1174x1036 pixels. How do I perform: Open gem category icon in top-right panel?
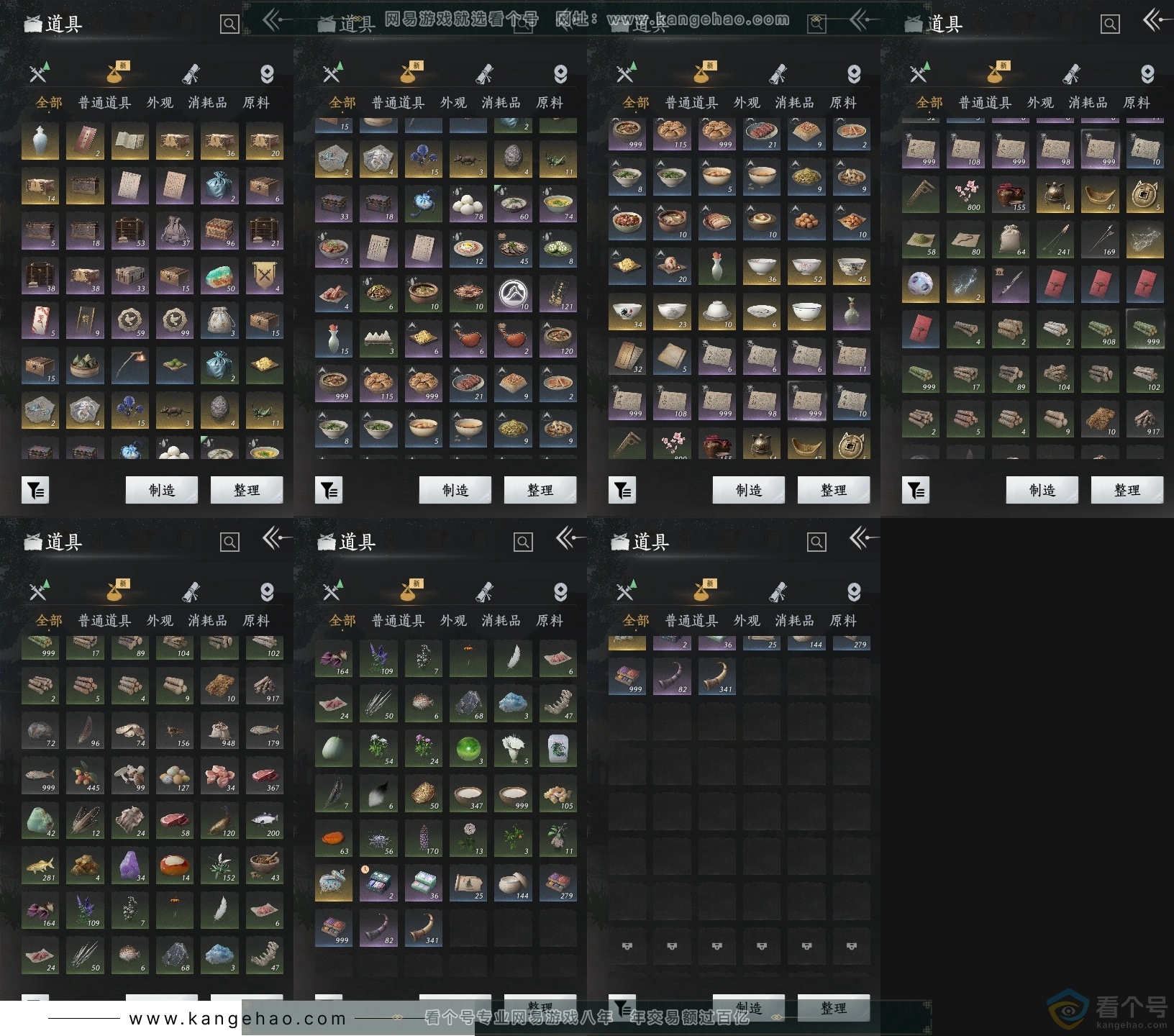pyautogui.click(x=1147, y=73)
